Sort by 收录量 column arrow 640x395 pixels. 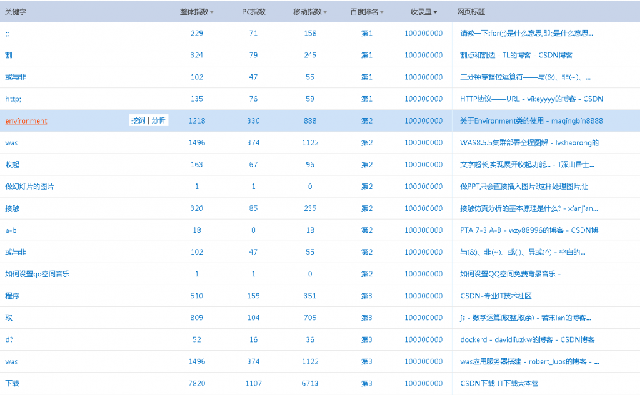435,13
